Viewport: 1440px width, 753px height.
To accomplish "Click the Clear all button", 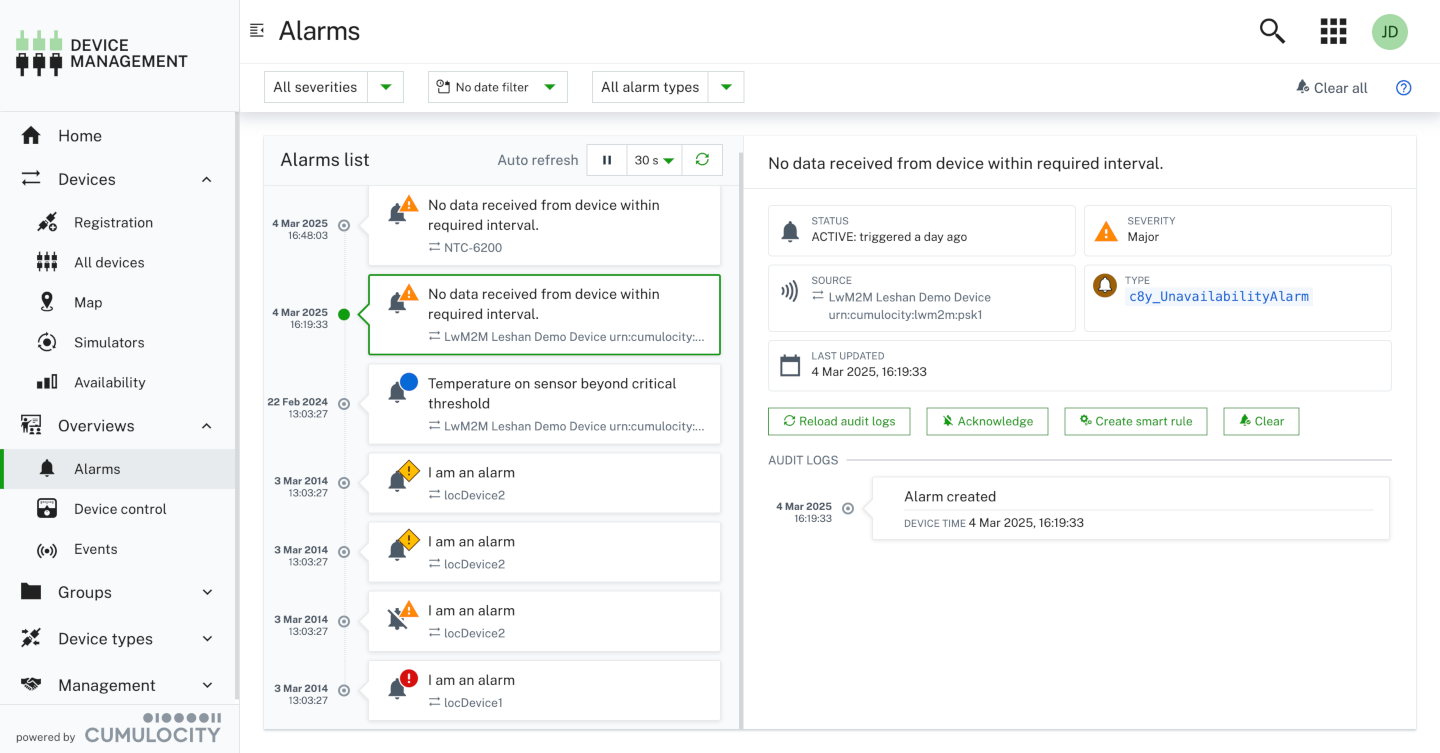I will pos(1331,88).
